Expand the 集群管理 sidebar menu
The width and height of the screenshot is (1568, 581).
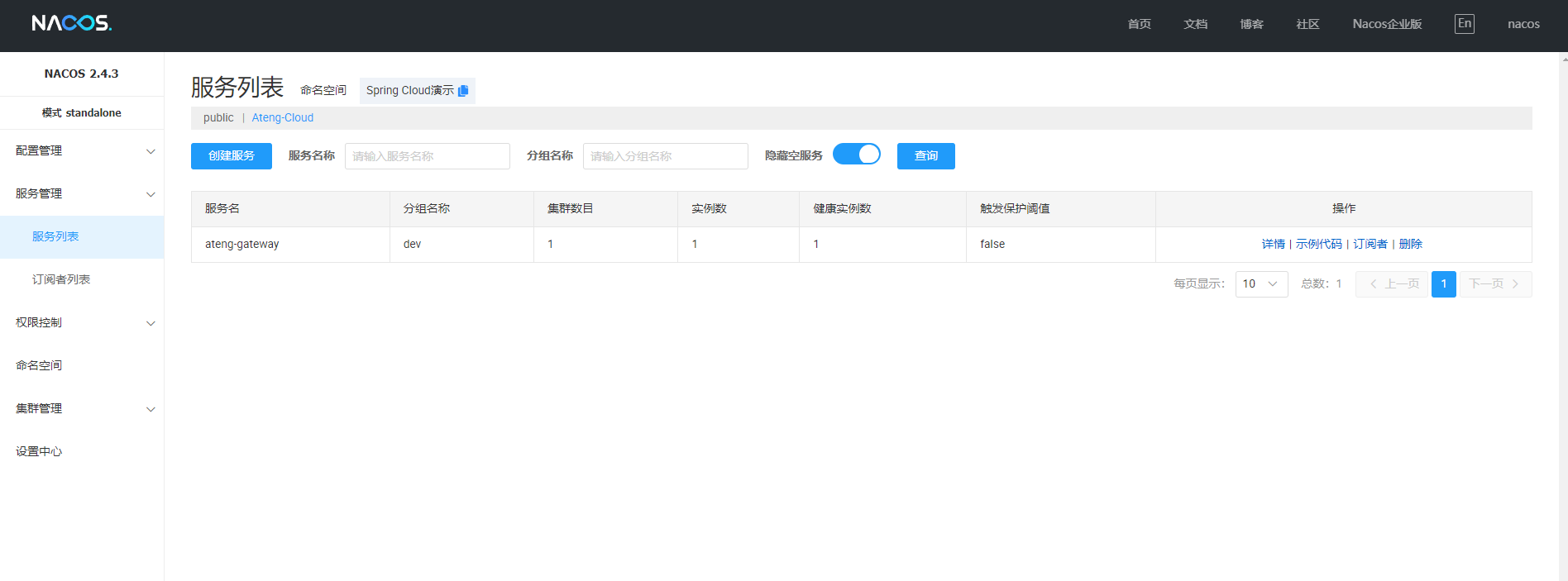[81, 409]
